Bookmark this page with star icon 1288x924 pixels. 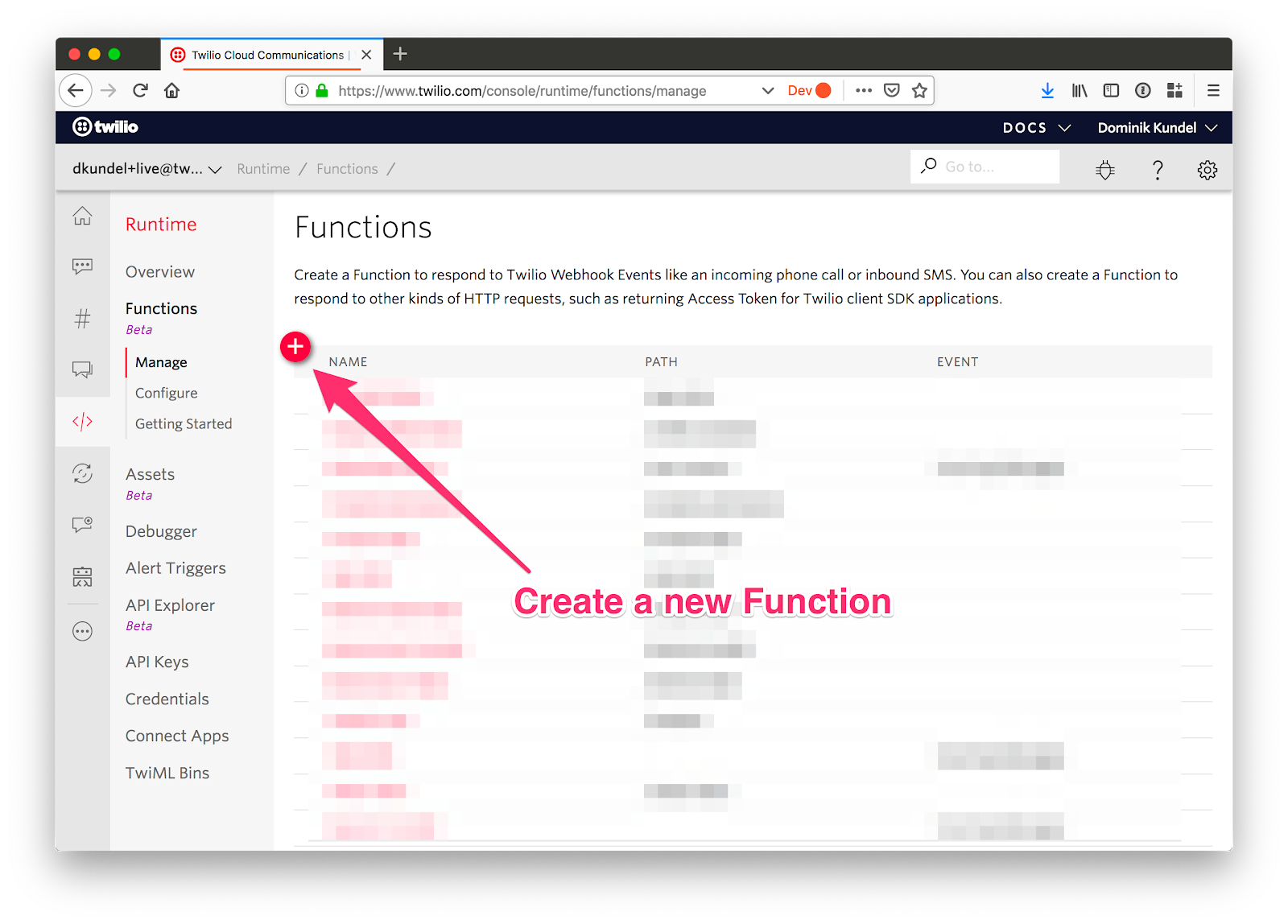coord(919,90)
